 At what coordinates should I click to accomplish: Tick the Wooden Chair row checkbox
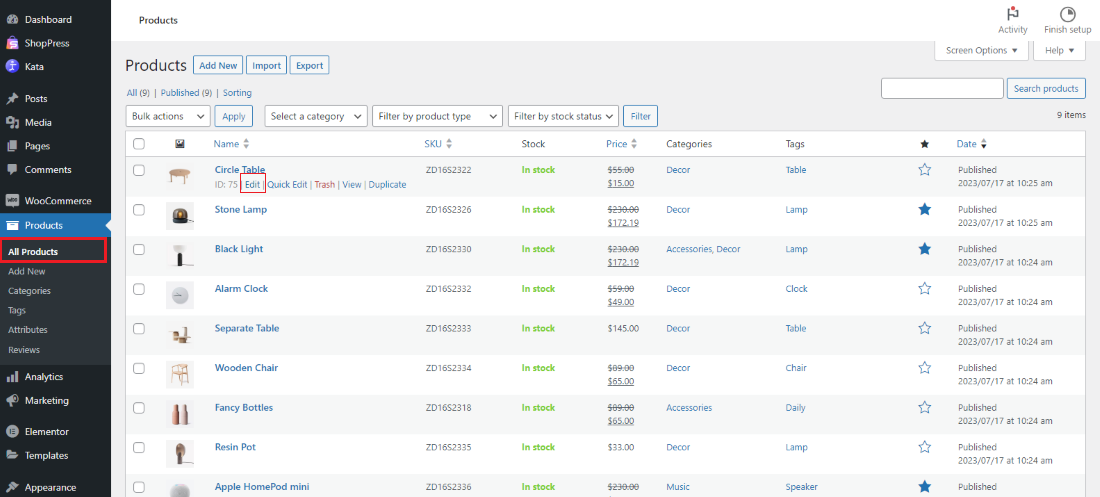pyautogui.click(x=139, y=368)
